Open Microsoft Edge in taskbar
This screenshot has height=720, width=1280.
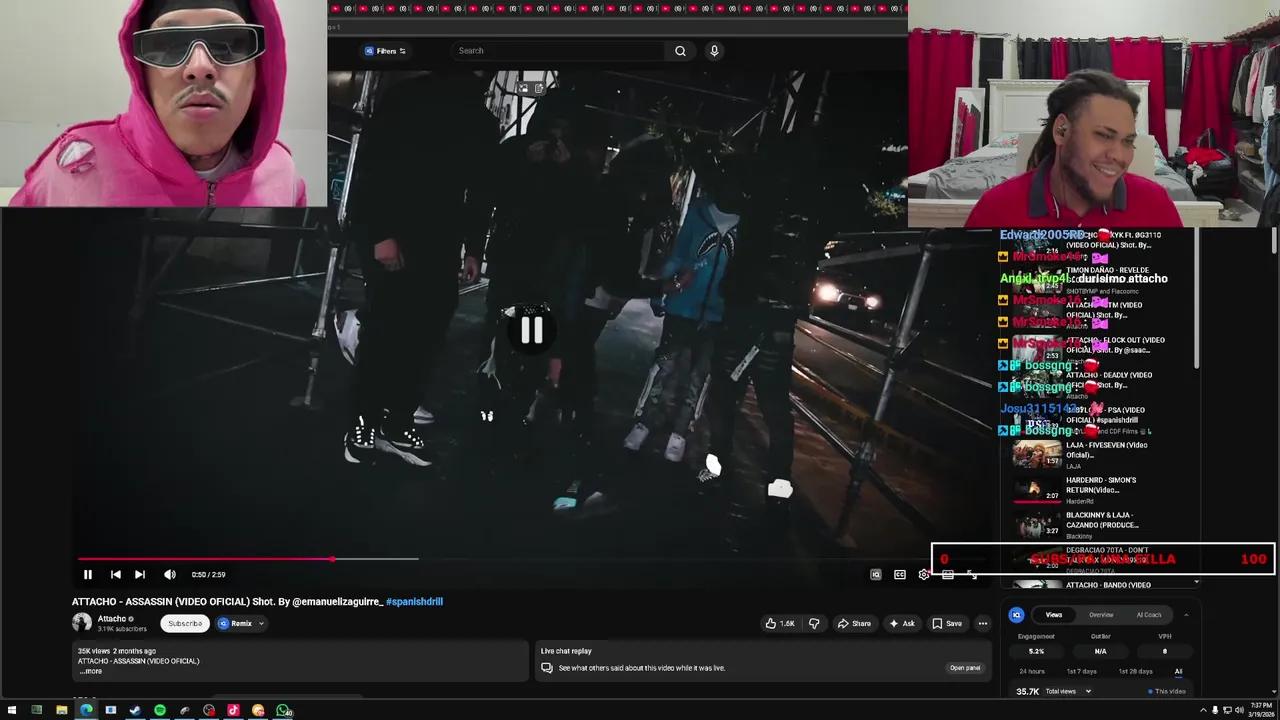click(x=86, y=711)
